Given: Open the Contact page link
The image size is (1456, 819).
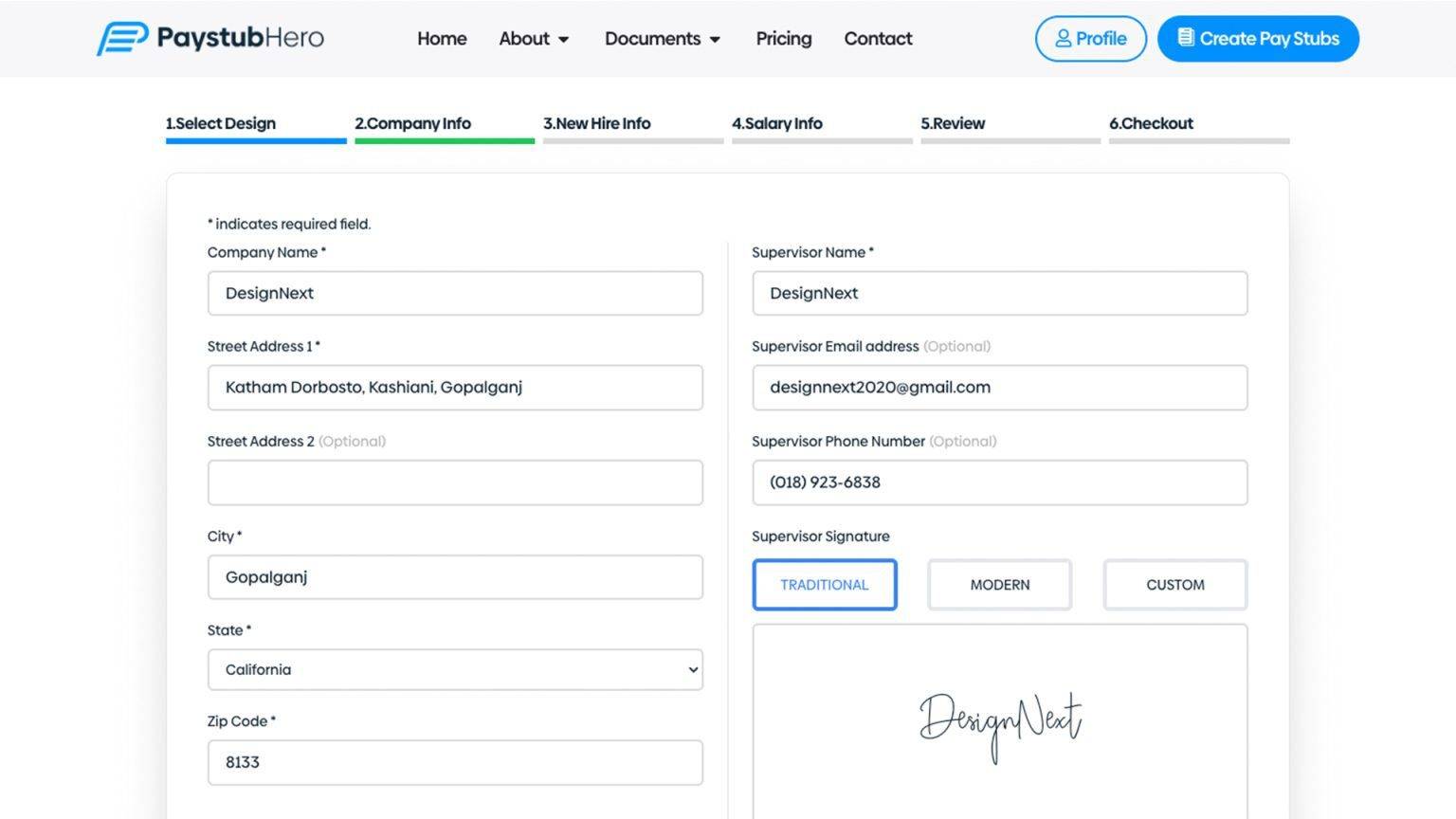Looking at the screenshot, I should click(x=878, y=39).
